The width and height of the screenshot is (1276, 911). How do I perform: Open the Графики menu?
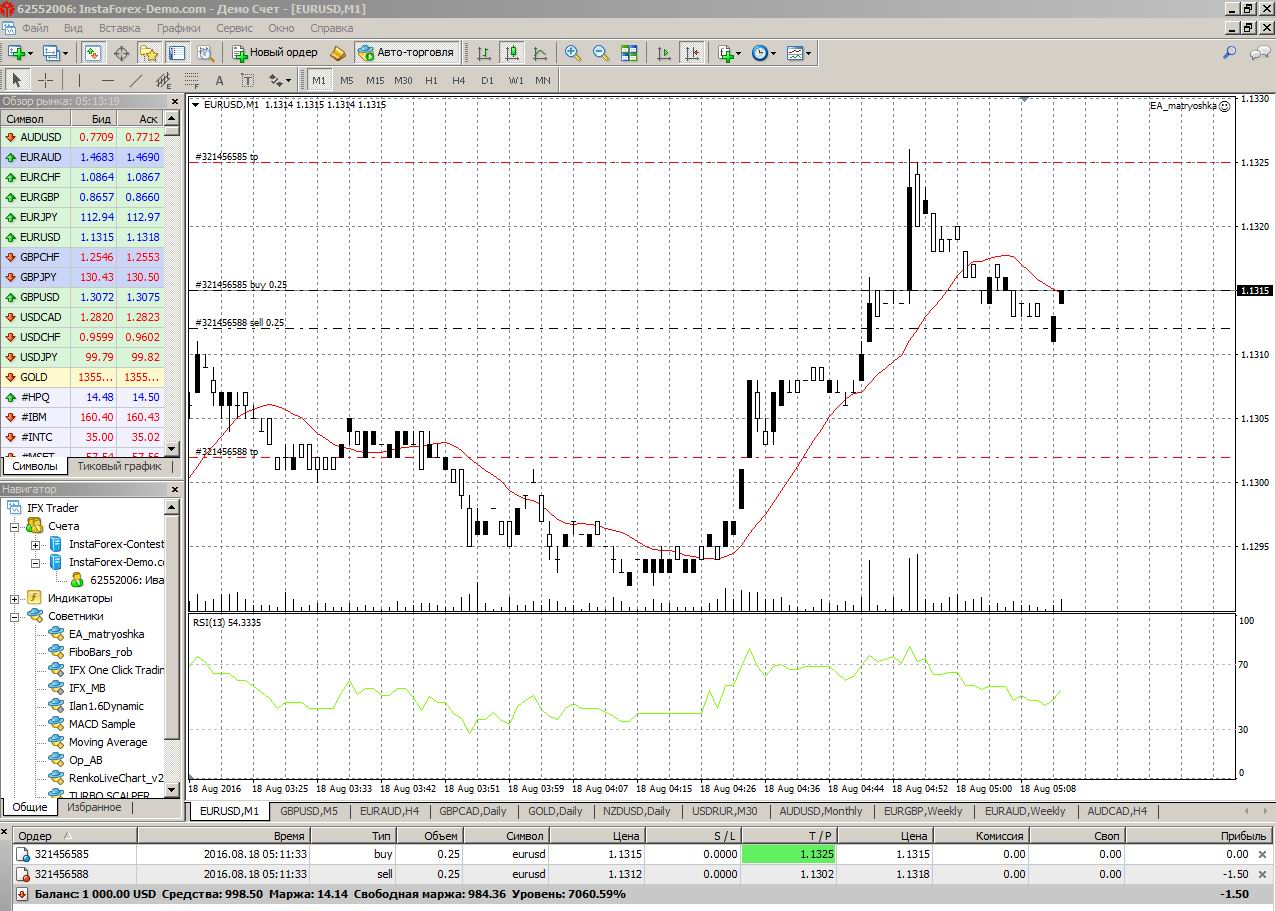tap(179, 28)
